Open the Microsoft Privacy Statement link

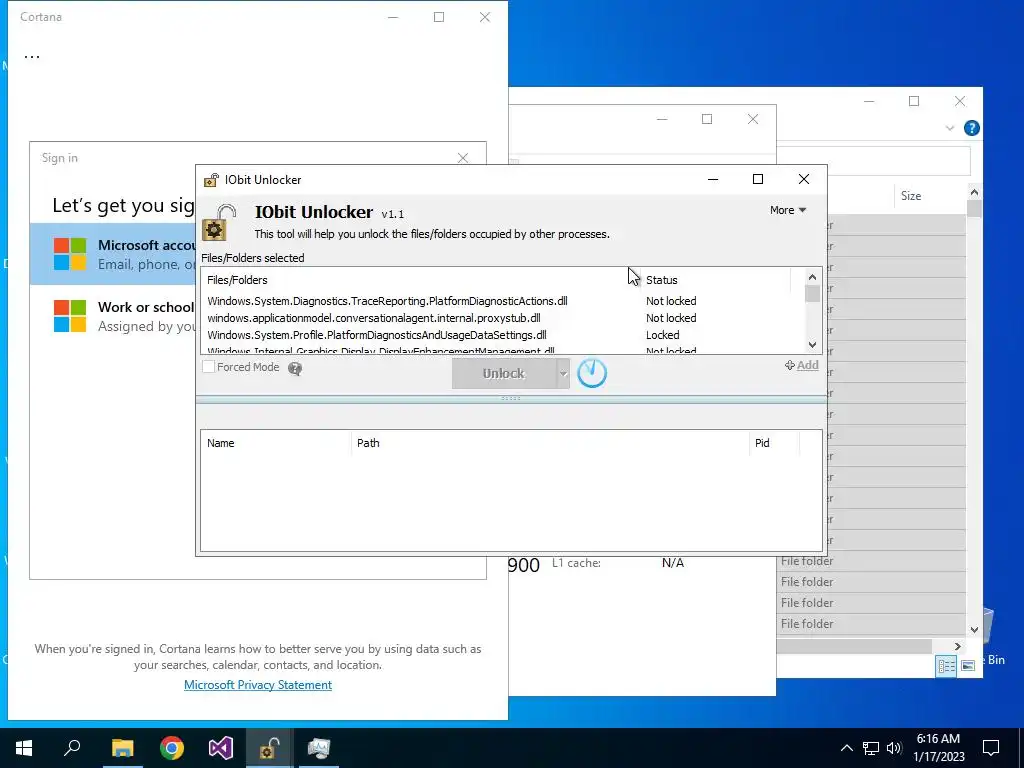click(258, 685)
